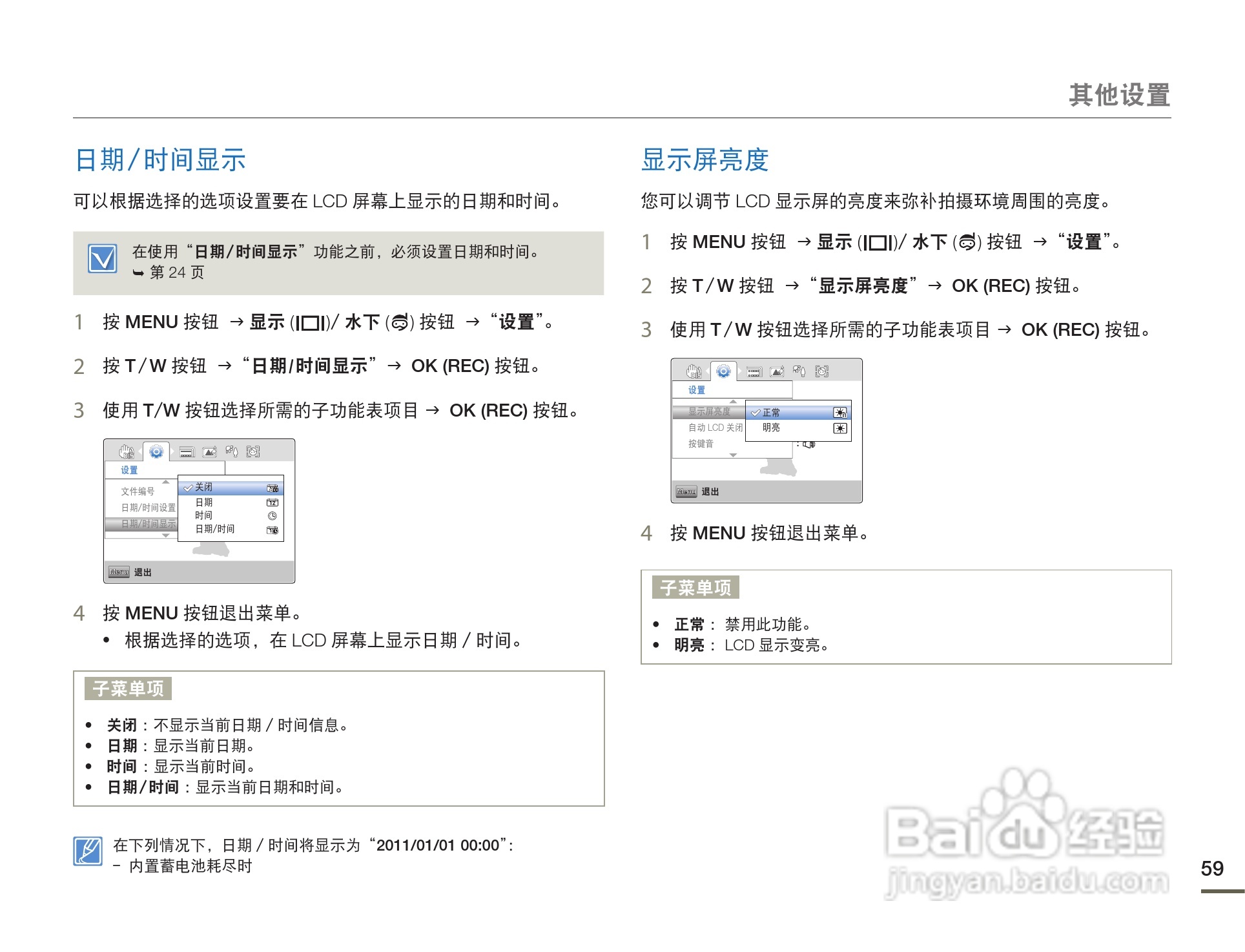Screen dimensions: 1245x952
Task: Click the 子菜单项 label under date/time section
Action: pyautogui.click(x=128, y=688)
